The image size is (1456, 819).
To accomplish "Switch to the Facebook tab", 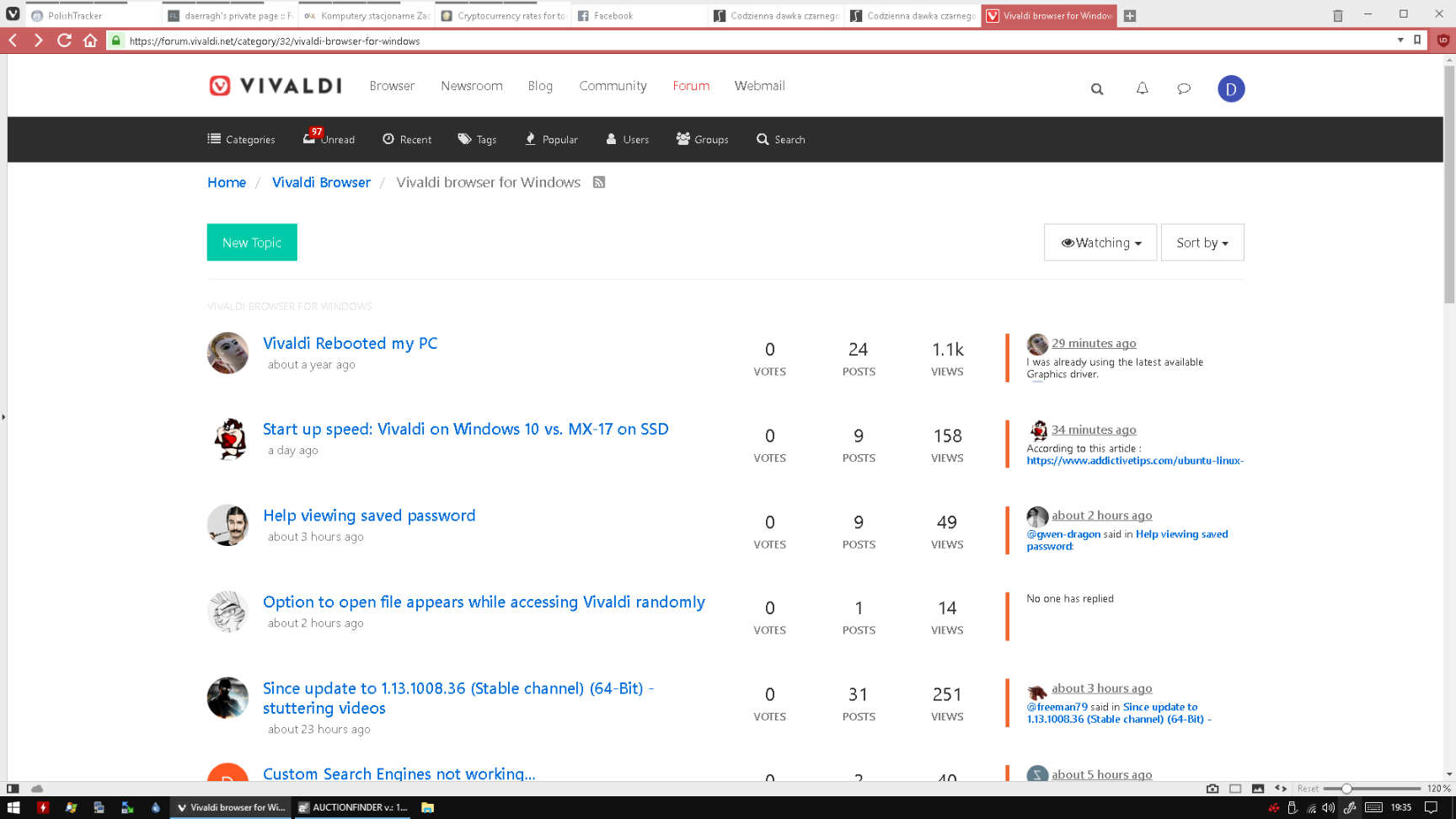I will click(640, 15).
